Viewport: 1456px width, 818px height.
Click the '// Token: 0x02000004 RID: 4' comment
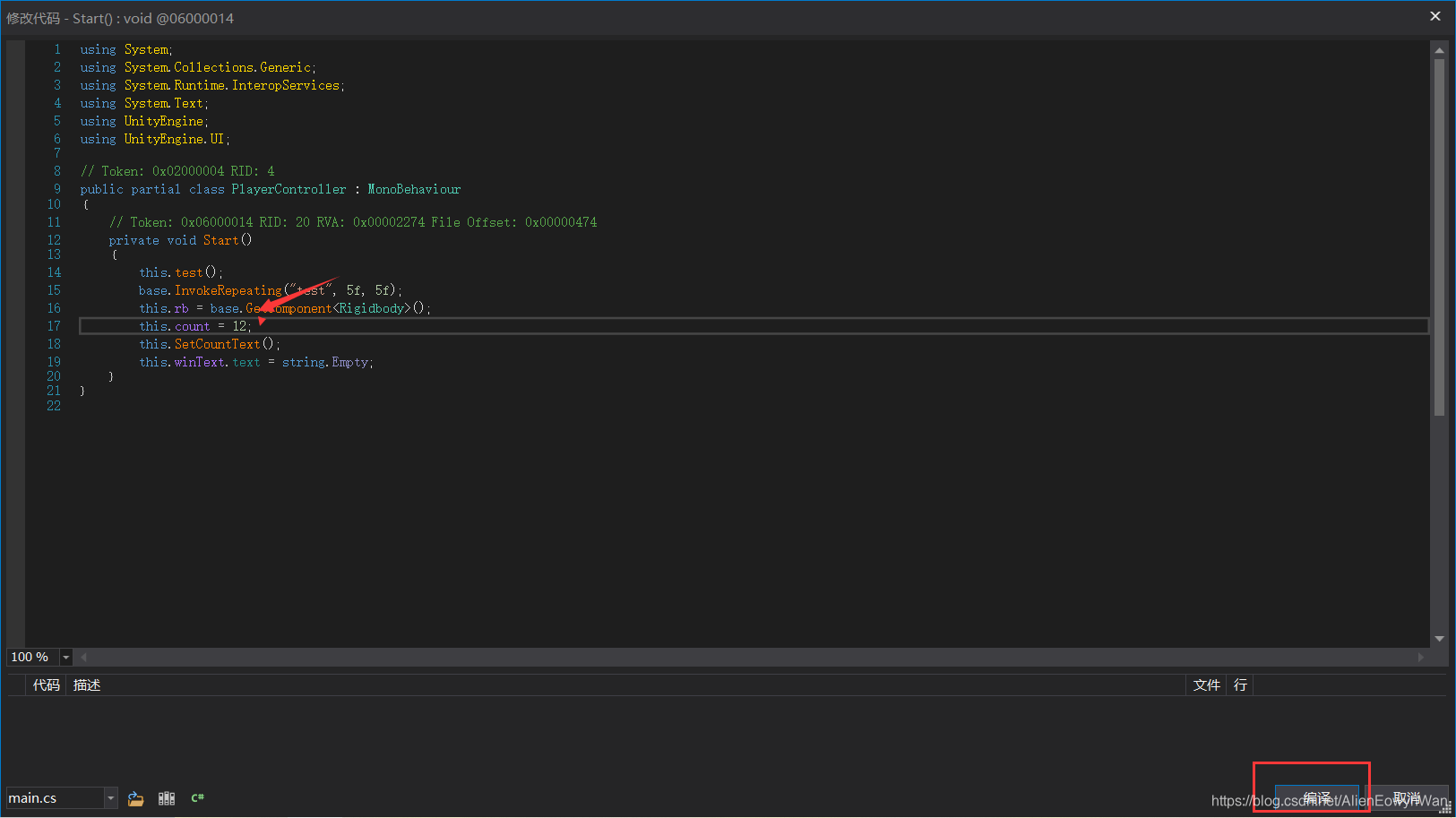[177, 171]
